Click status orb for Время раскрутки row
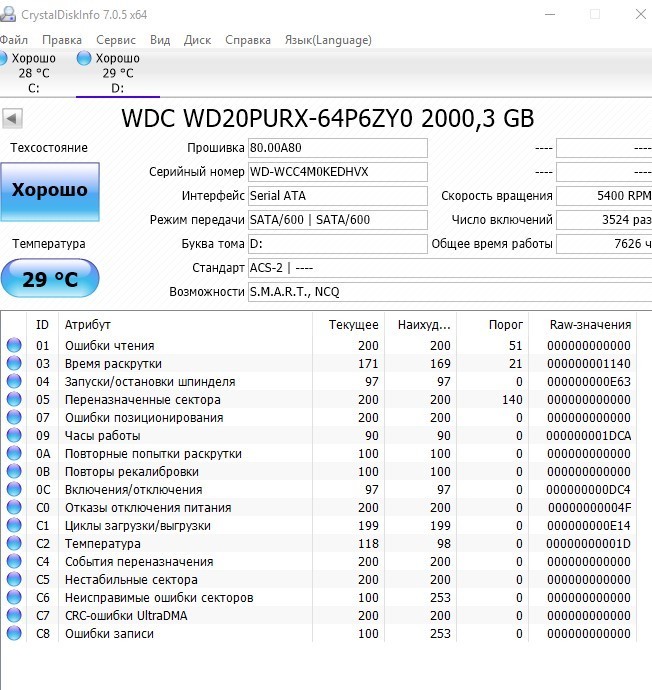This screenshot has width=652, height=690. (x=14, y=363)
